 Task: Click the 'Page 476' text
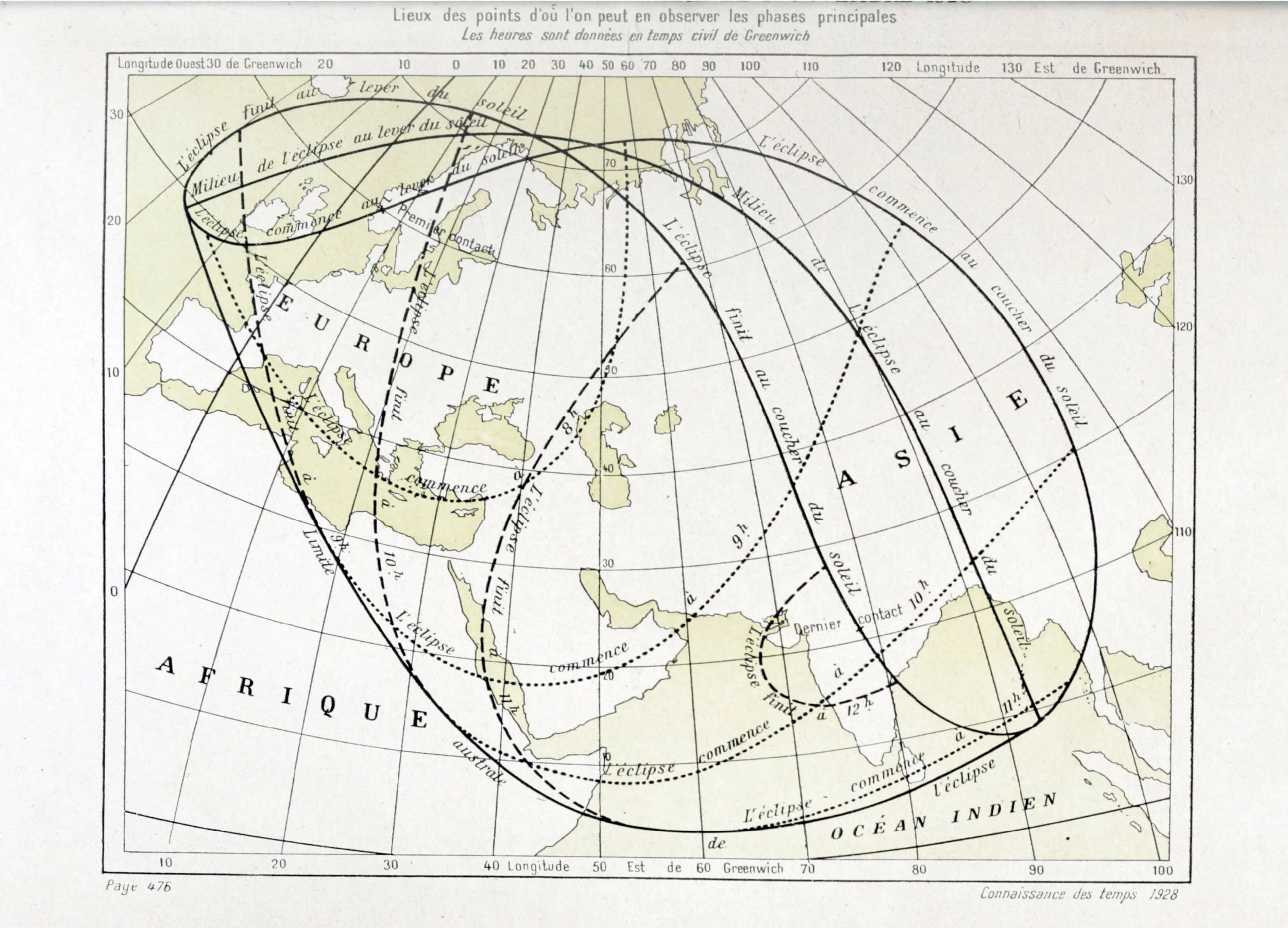138,887
